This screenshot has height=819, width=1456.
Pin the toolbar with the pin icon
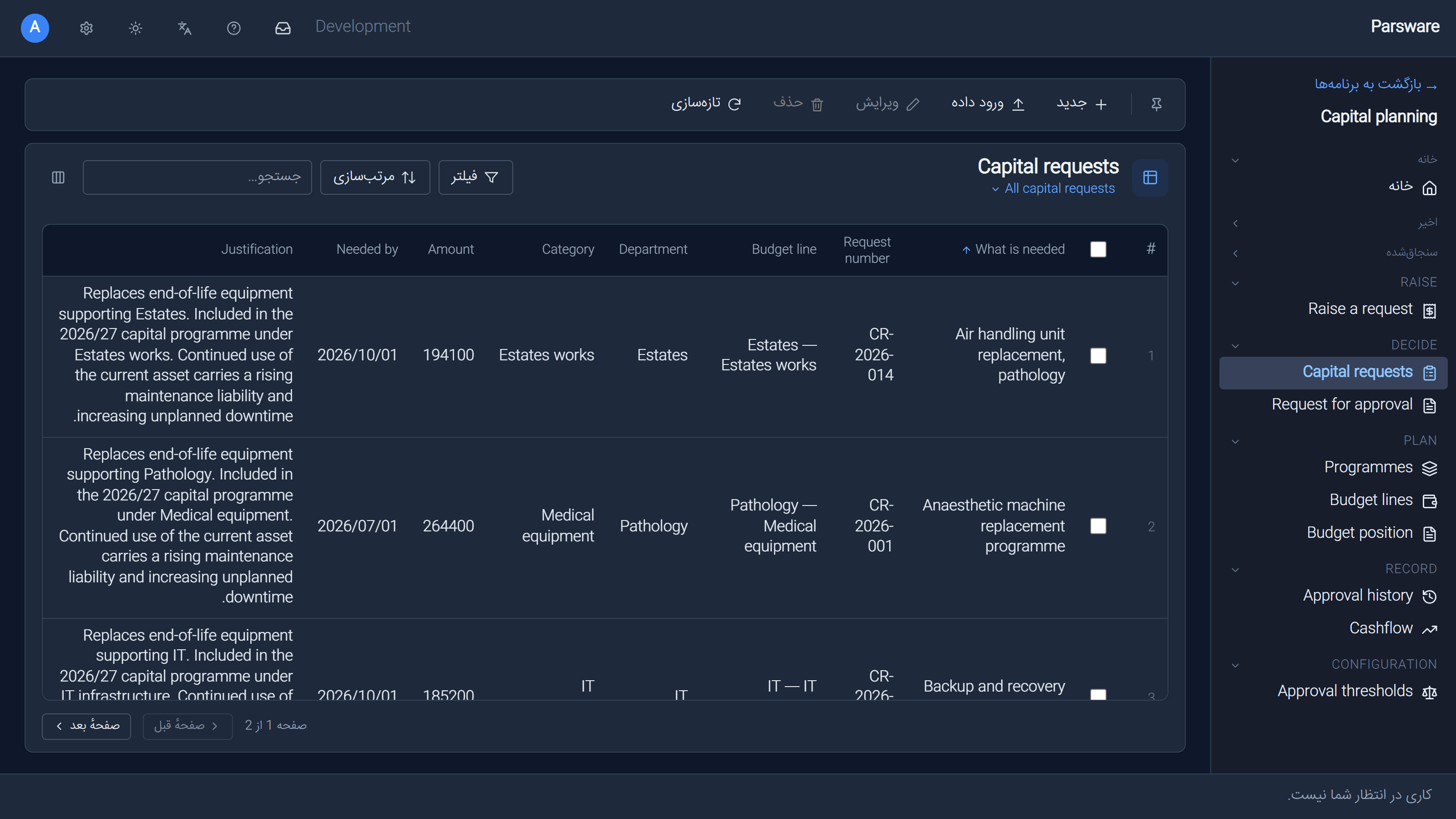(1156, 104)
